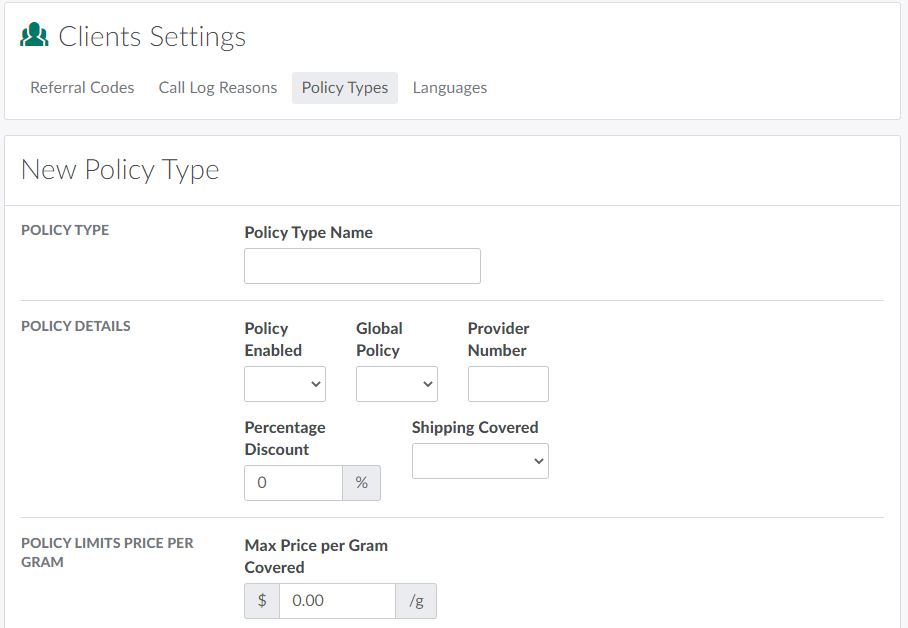This screenshot has width=908, height=628.
Task: Click into the Provider Number field
Action: point(508,384)
